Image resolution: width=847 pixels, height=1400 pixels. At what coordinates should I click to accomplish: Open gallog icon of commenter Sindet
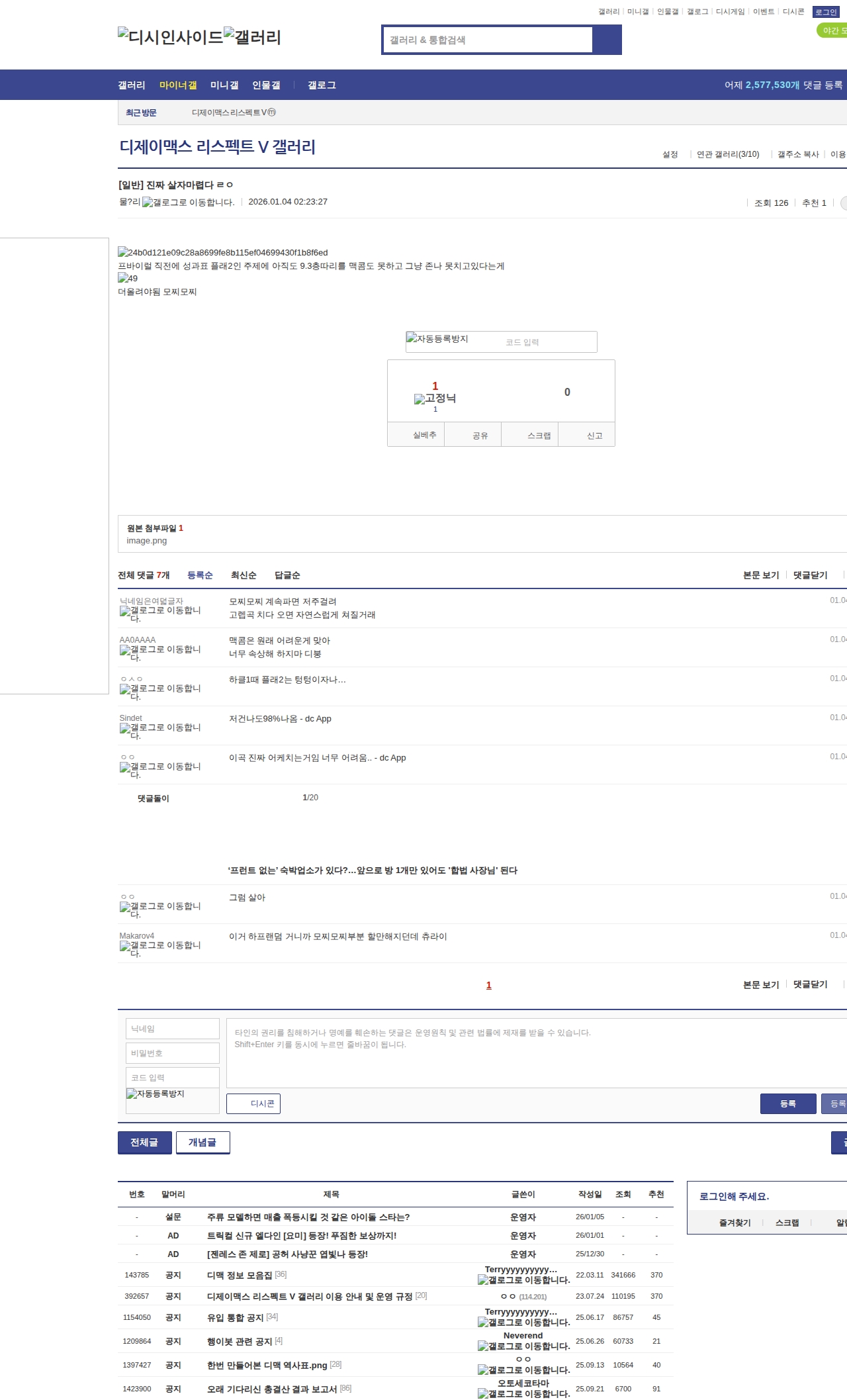(125, 728)
